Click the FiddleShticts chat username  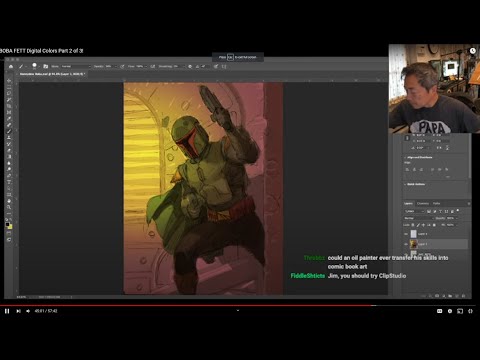(308, 276)
